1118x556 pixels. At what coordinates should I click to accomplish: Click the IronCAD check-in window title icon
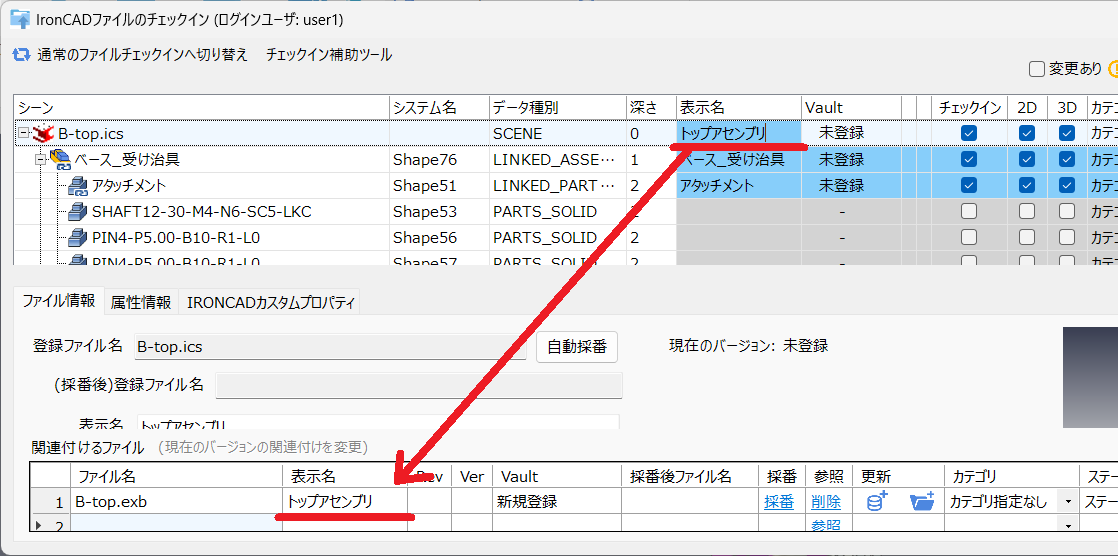20,19
